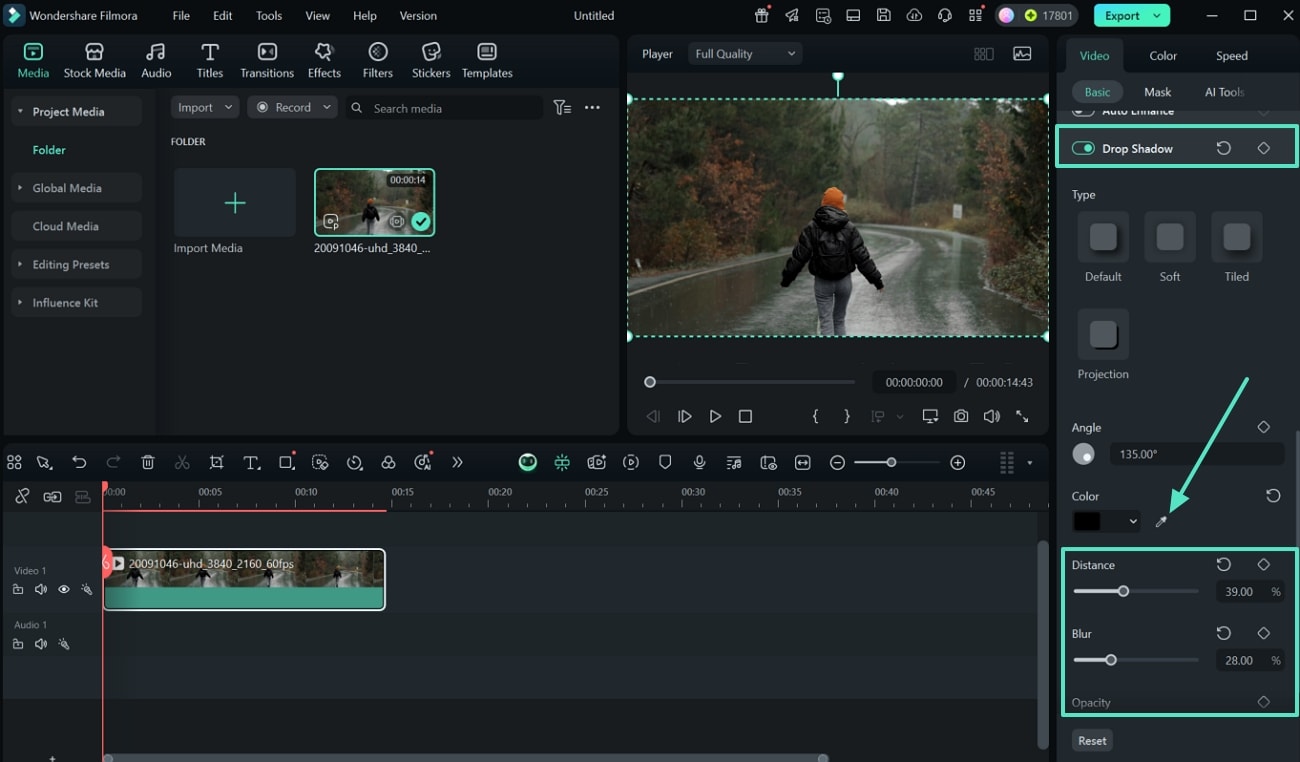Zoom in the timeline plus icon
Screen dimensions: 1300x762
pos(958,462)
